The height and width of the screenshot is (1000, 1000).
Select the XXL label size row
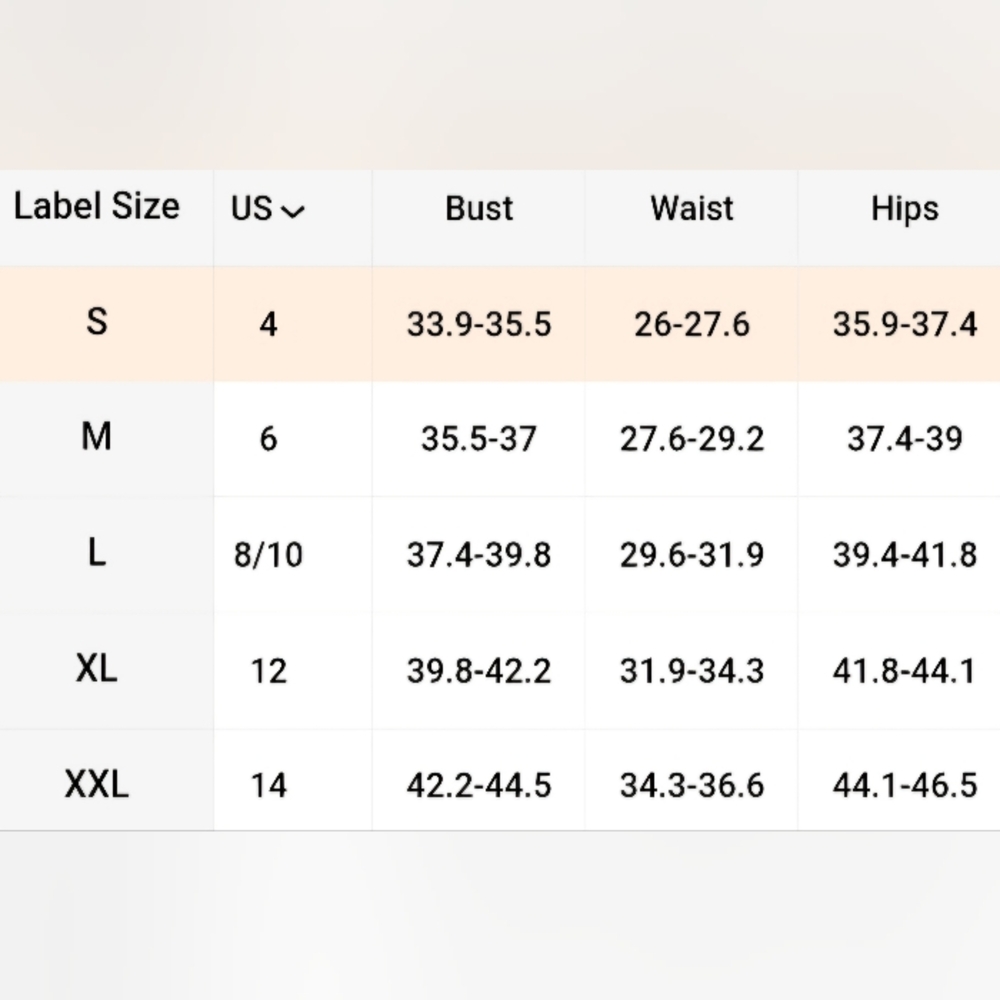pos(96,785)
